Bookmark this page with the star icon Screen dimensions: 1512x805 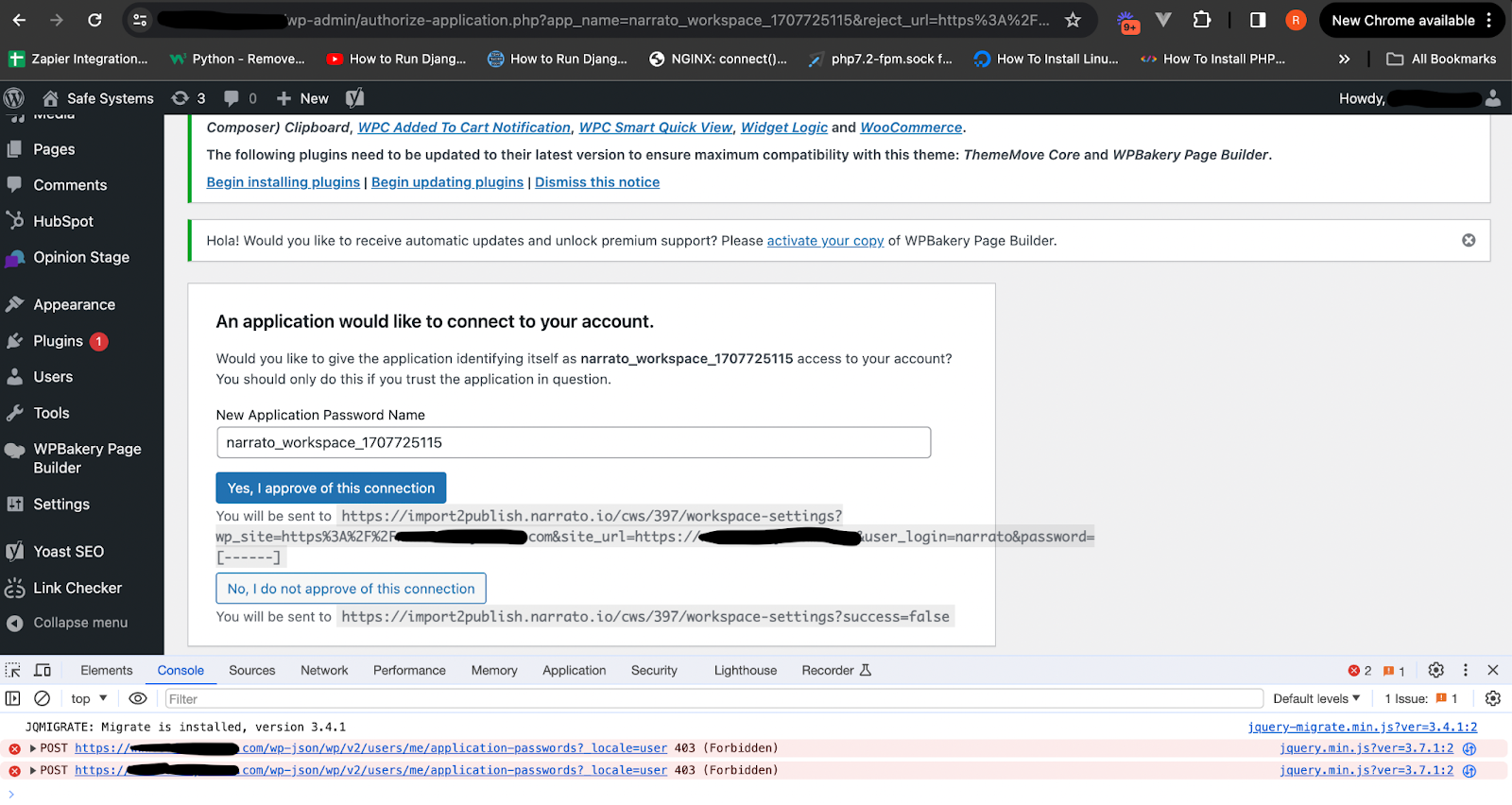coord(1073,20)
